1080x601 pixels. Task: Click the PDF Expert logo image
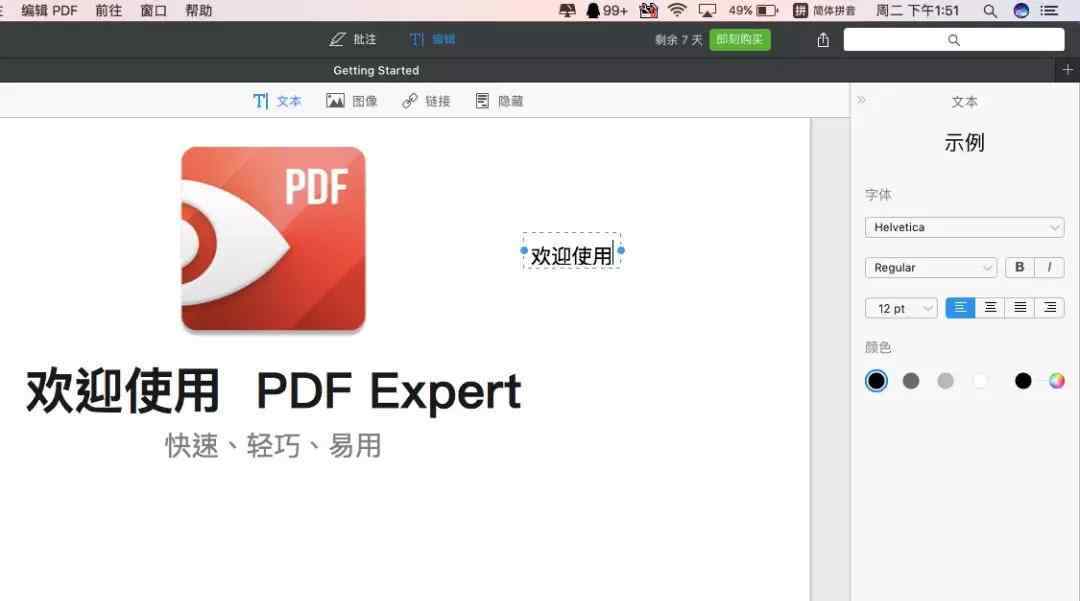(273, 240)
